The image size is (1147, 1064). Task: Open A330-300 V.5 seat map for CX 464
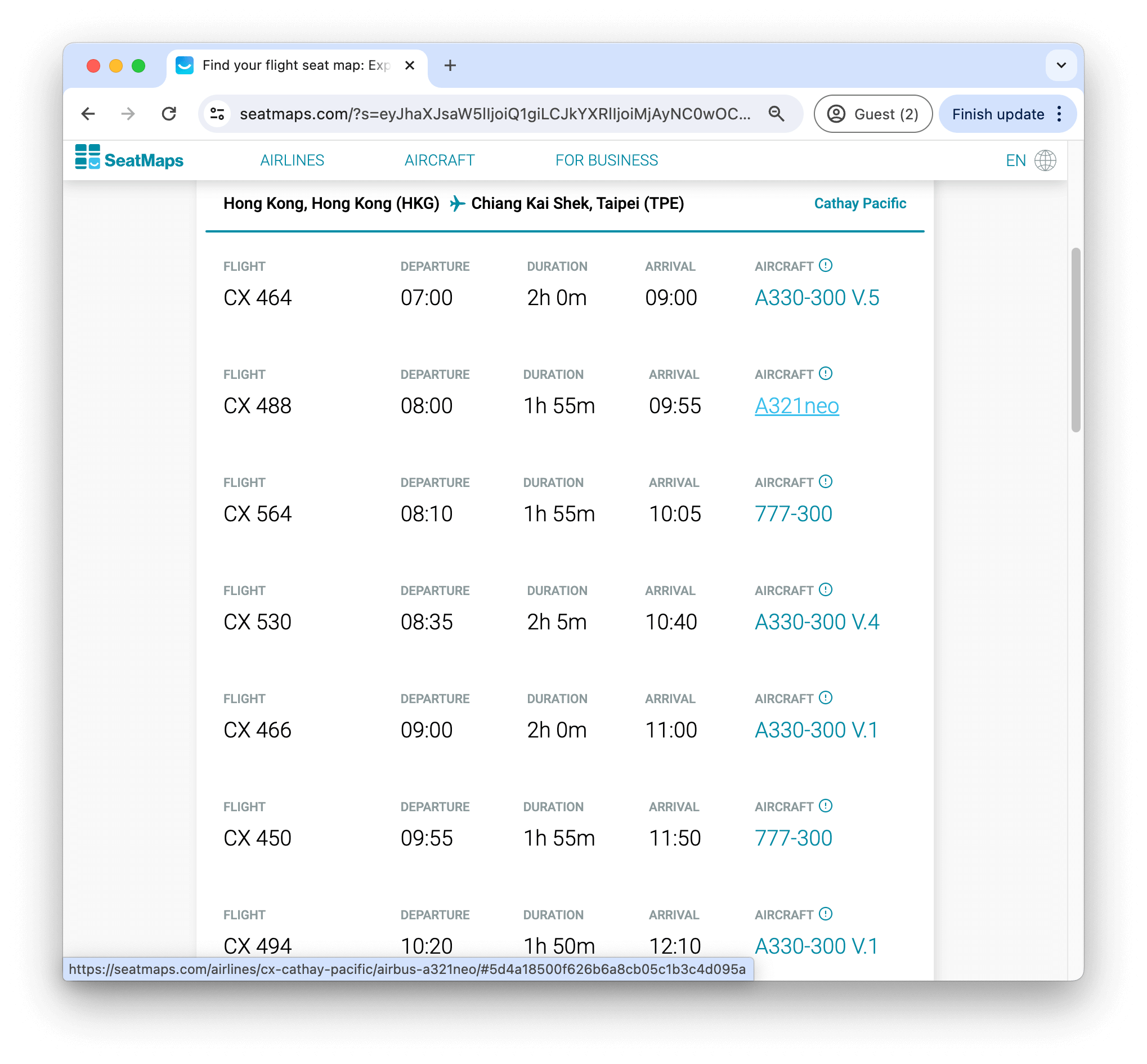(816, 298)
